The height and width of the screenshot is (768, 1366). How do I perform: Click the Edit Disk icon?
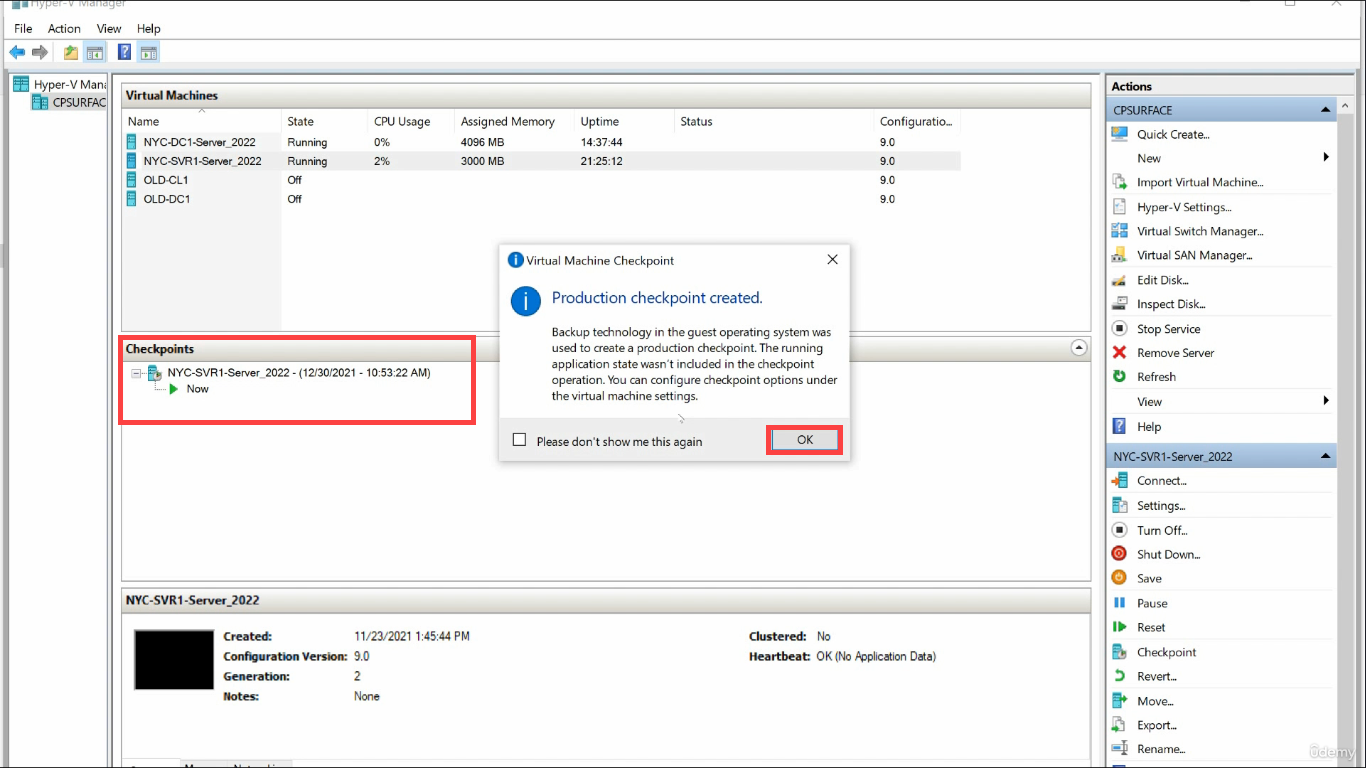click(x=1120, y=280)
